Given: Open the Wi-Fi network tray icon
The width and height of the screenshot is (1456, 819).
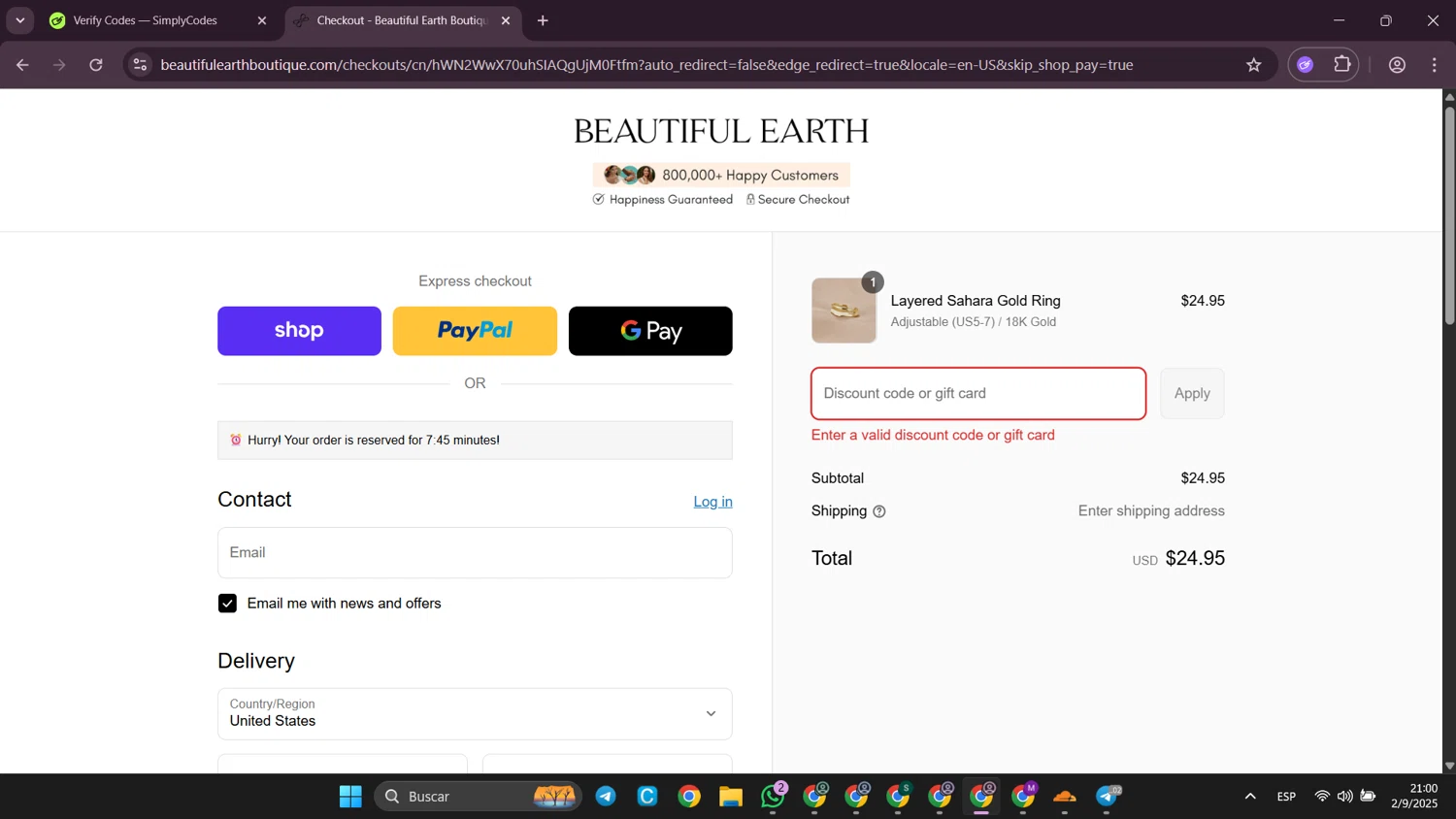Looking at the screenshot, I should pyautogui.click(x=1322, y=797).
